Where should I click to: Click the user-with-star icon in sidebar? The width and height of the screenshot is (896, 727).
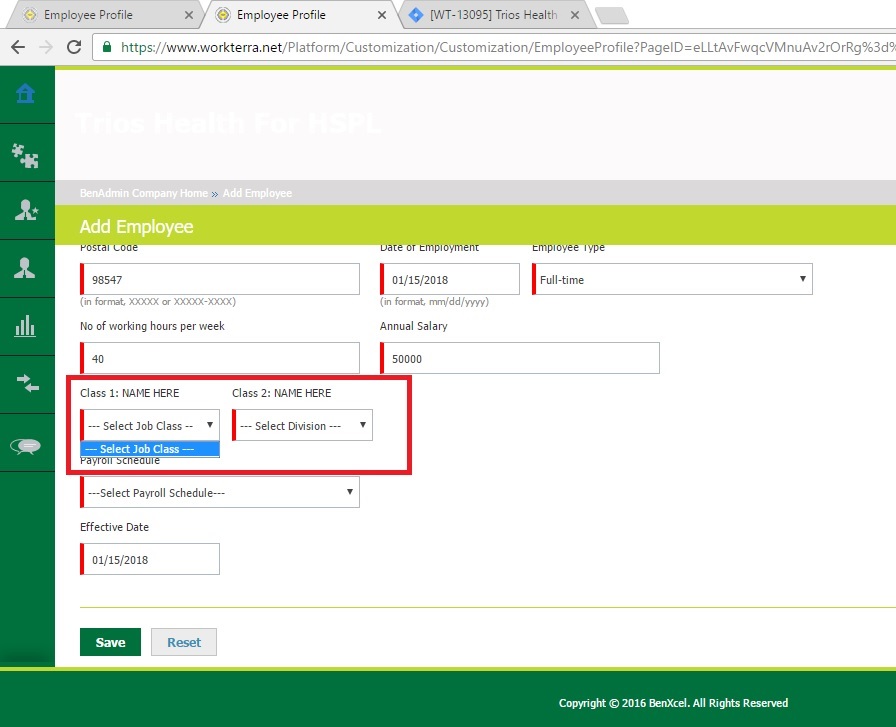coord(26,210)
